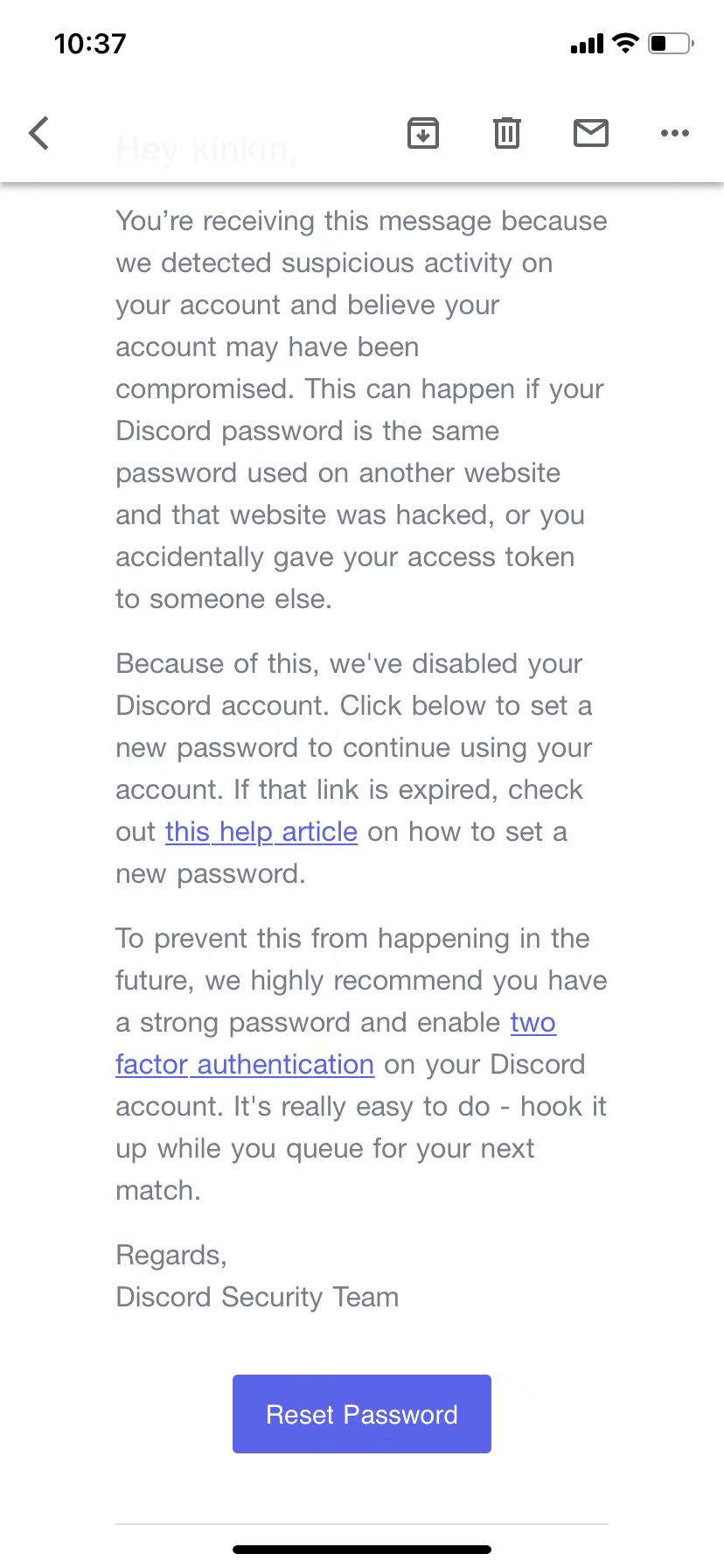
Task: Tap the 'Regards,' closing line
Action: click(171, 1255)
